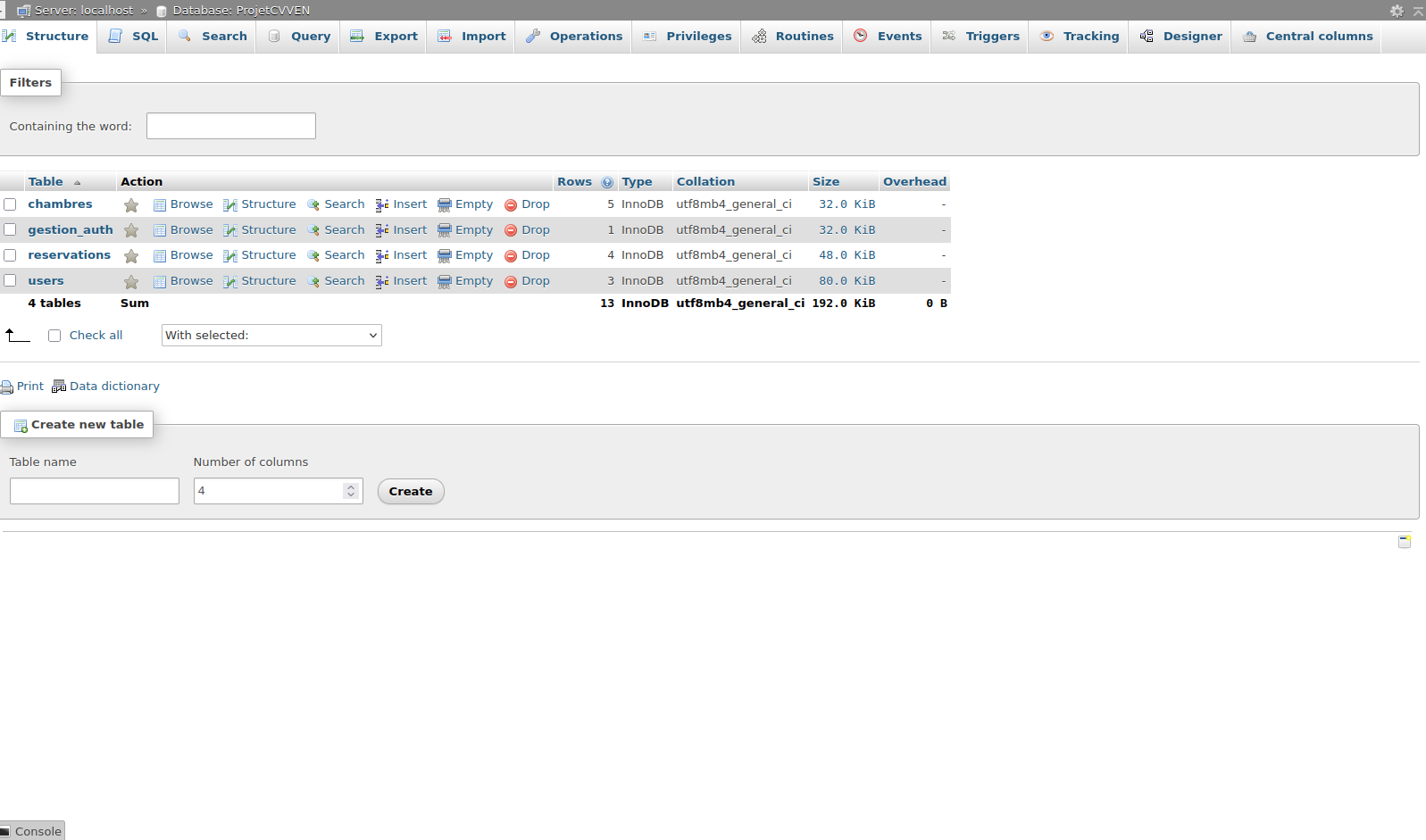The width and height of the screenshot is (1426, 840).
Task: Open the Import tab
Action: point(471,37)
